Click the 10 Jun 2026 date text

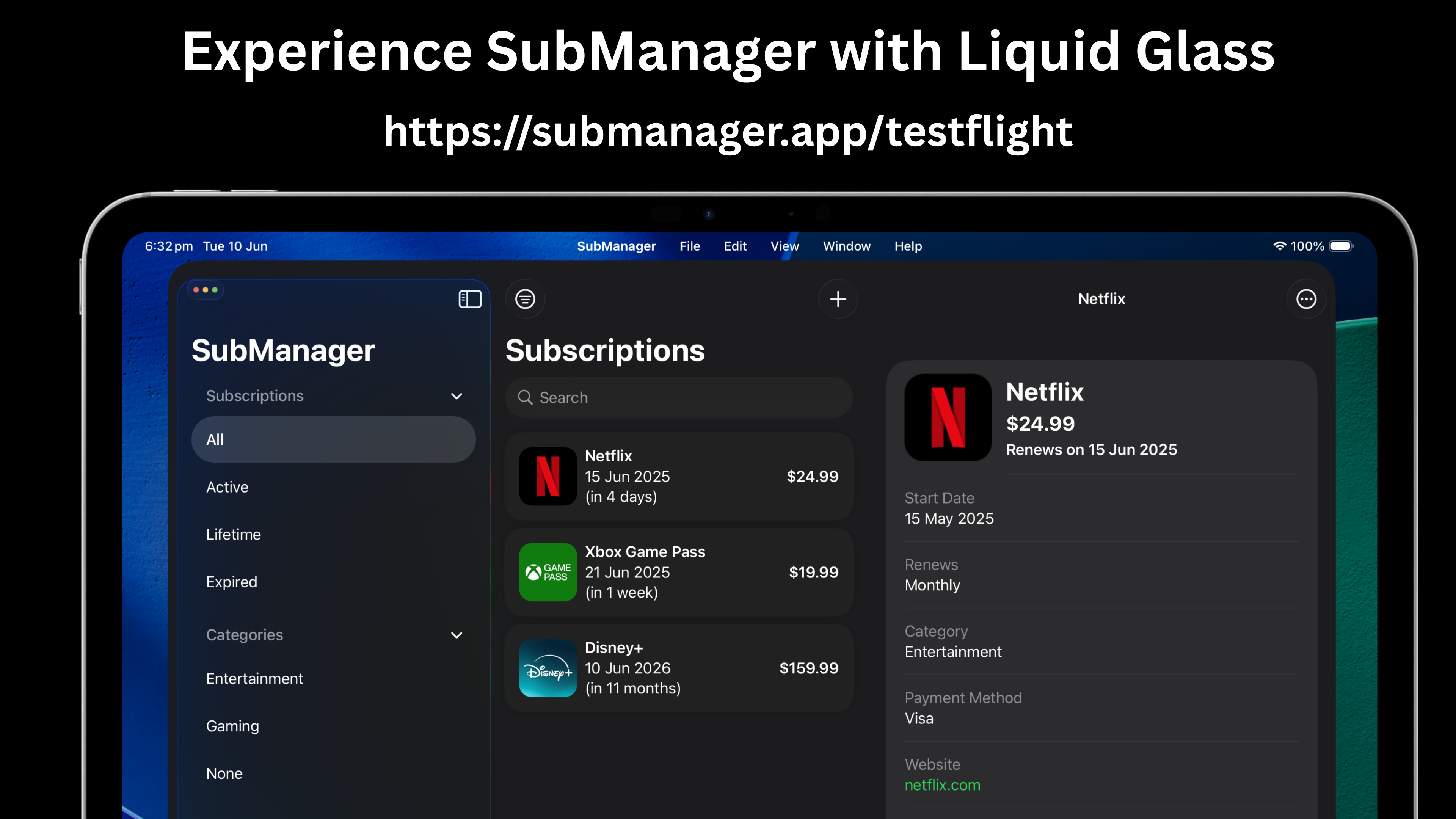(628, 668)
